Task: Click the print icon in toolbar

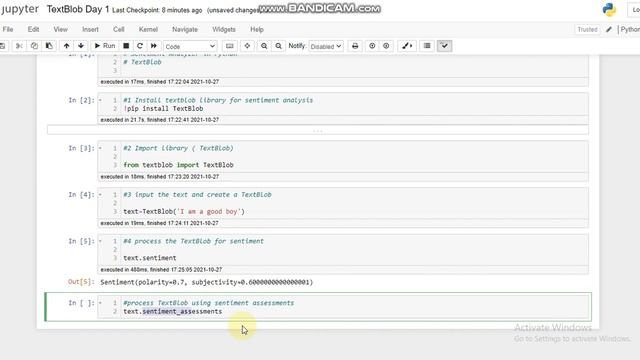Action: coord(355,46)
